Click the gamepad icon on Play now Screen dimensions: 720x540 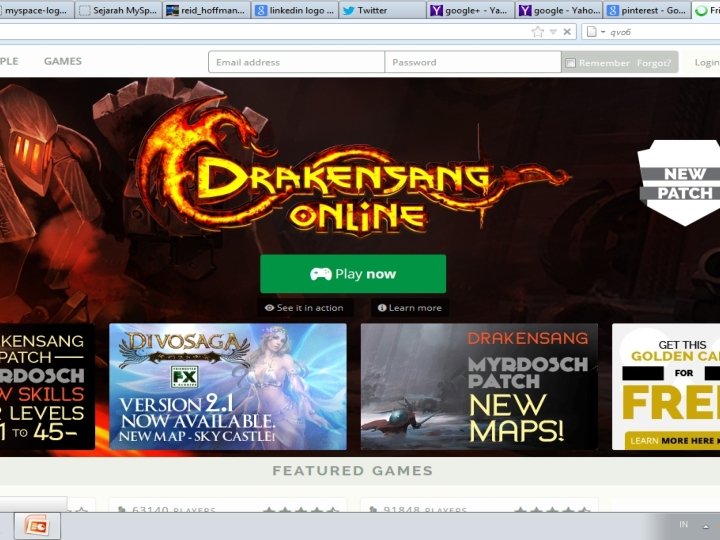tap(321, 274)
